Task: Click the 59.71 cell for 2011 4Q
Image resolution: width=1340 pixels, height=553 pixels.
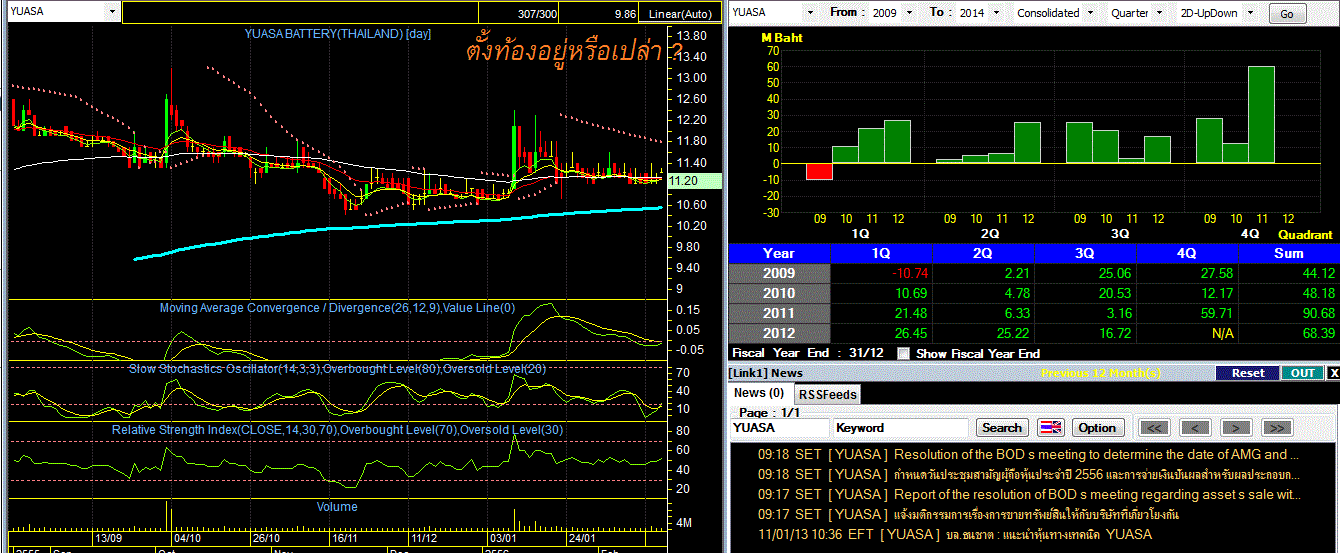Action: (1187, 313)
